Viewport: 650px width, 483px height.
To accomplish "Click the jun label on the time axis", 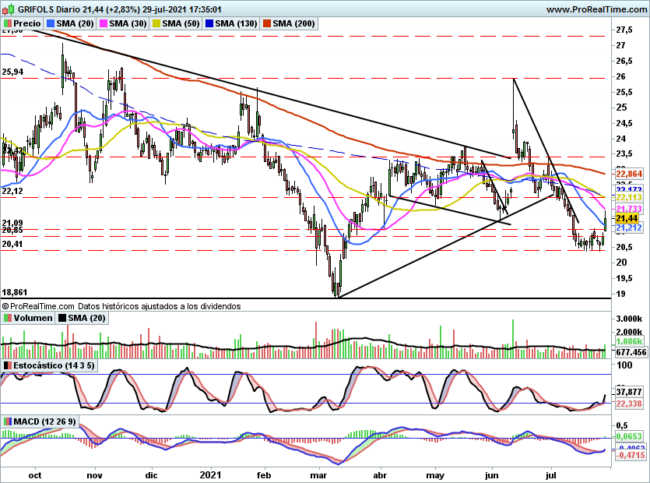I will point(492,475).
